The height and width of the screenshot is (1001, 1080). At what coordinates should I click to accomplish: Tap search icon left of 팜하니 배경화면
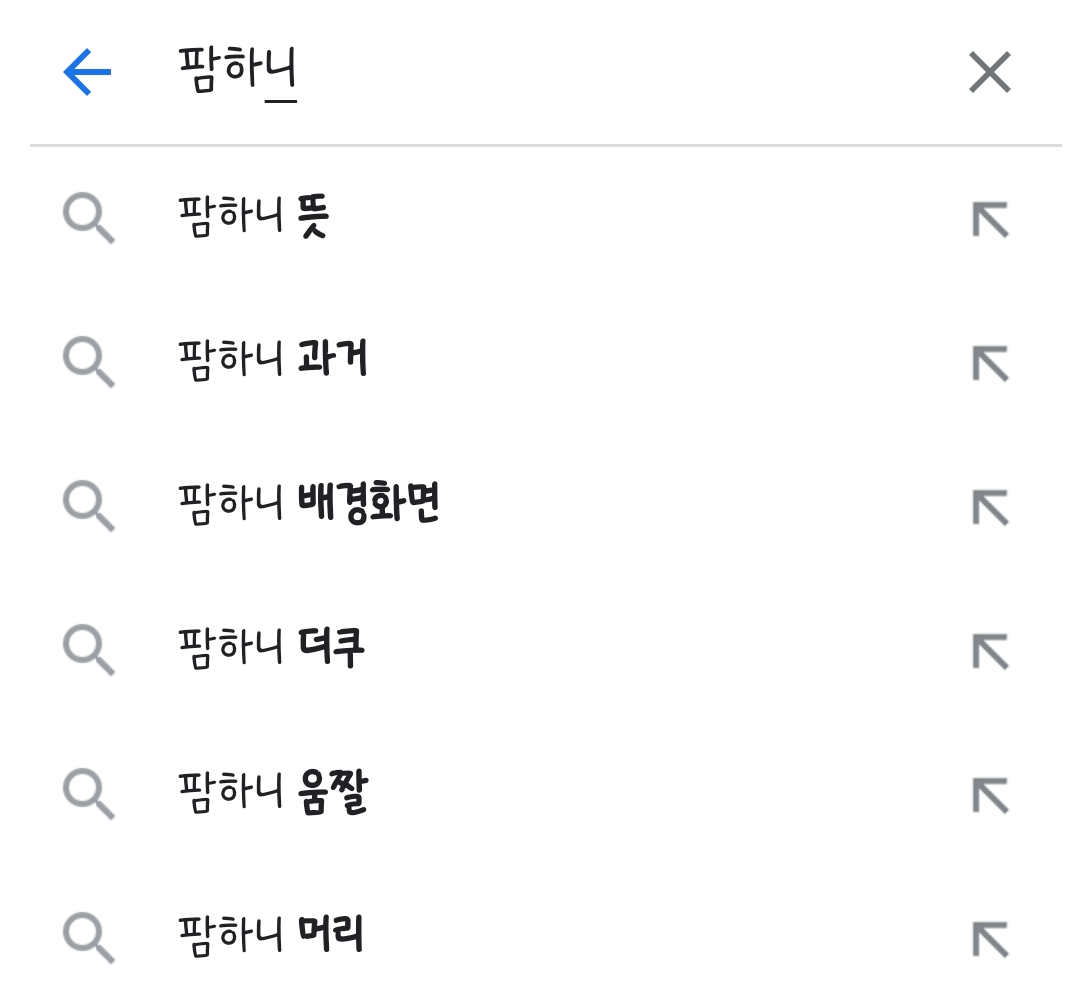click(x=88, y=507)
